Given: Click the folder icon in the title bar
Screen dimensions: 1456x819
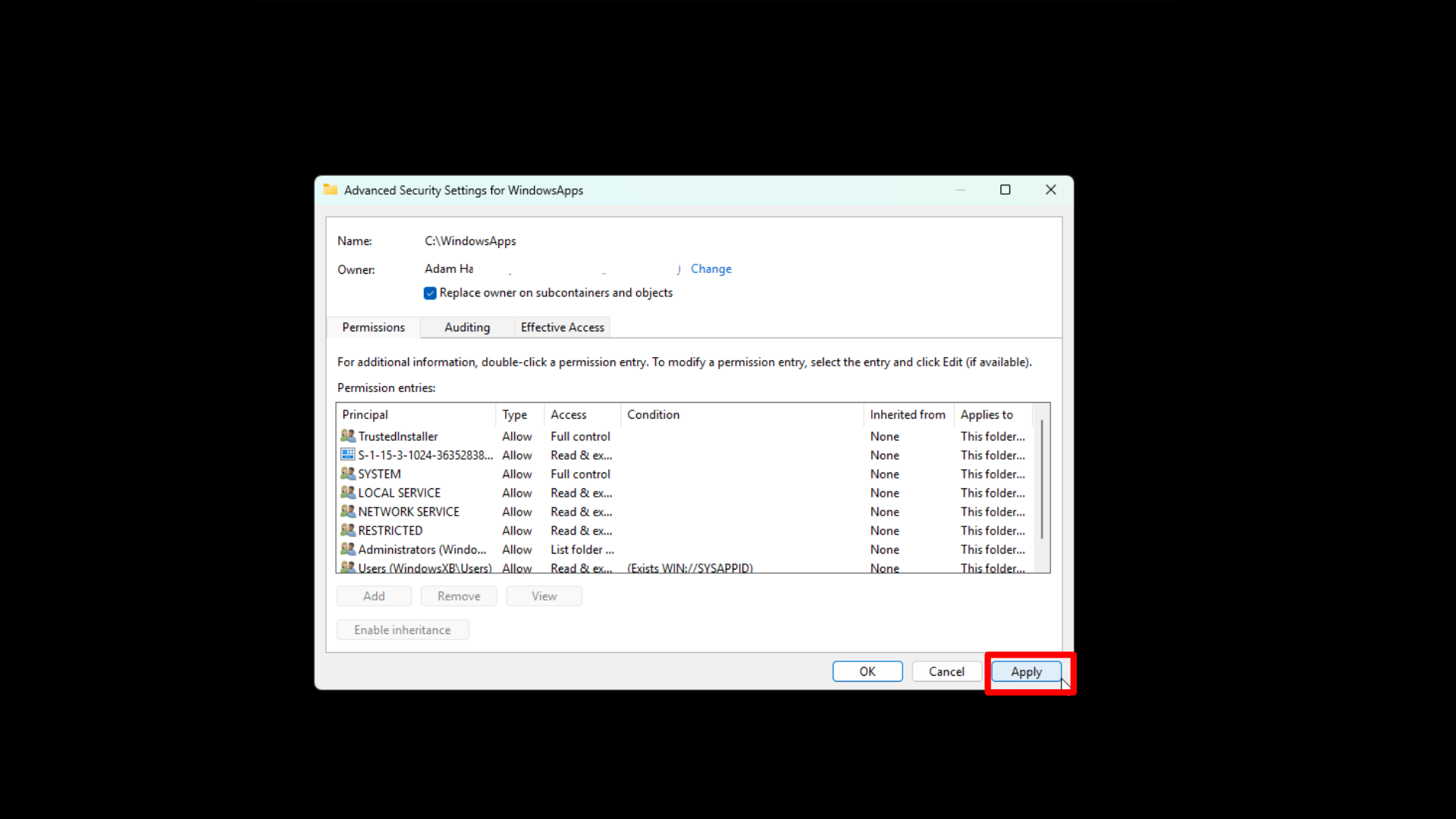Looking at the screenshot, I should coord(331,190).
